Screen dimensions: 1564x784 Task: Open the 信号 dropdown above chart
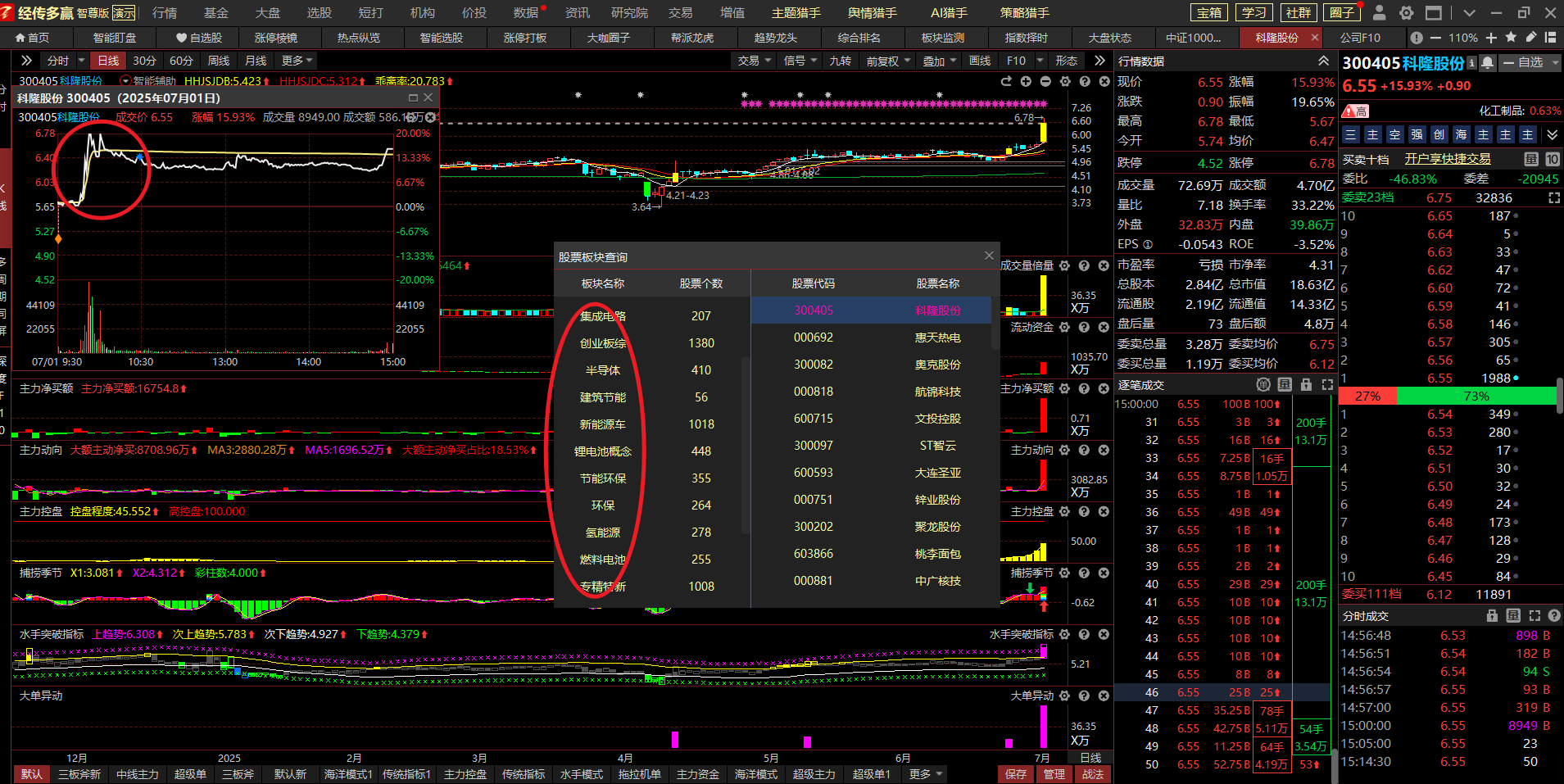[x=800, y=61]
